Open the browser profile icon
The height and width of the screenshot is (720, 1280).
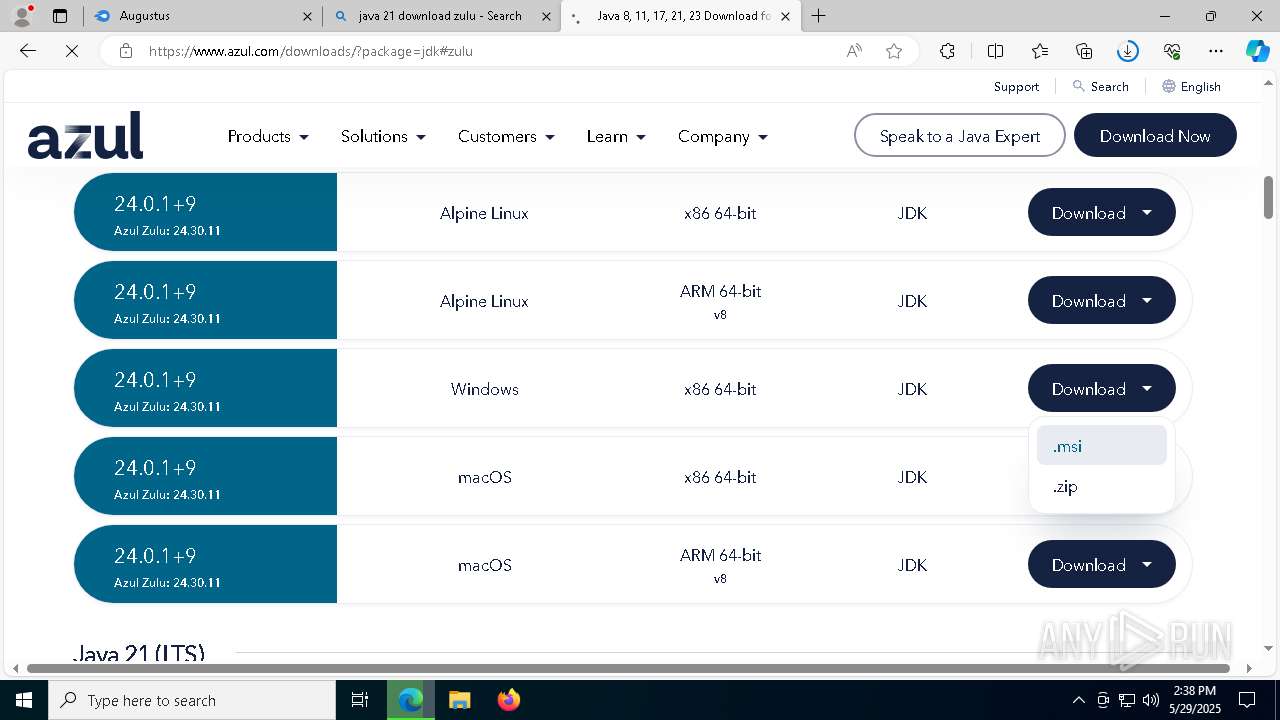tap(21, 16)
